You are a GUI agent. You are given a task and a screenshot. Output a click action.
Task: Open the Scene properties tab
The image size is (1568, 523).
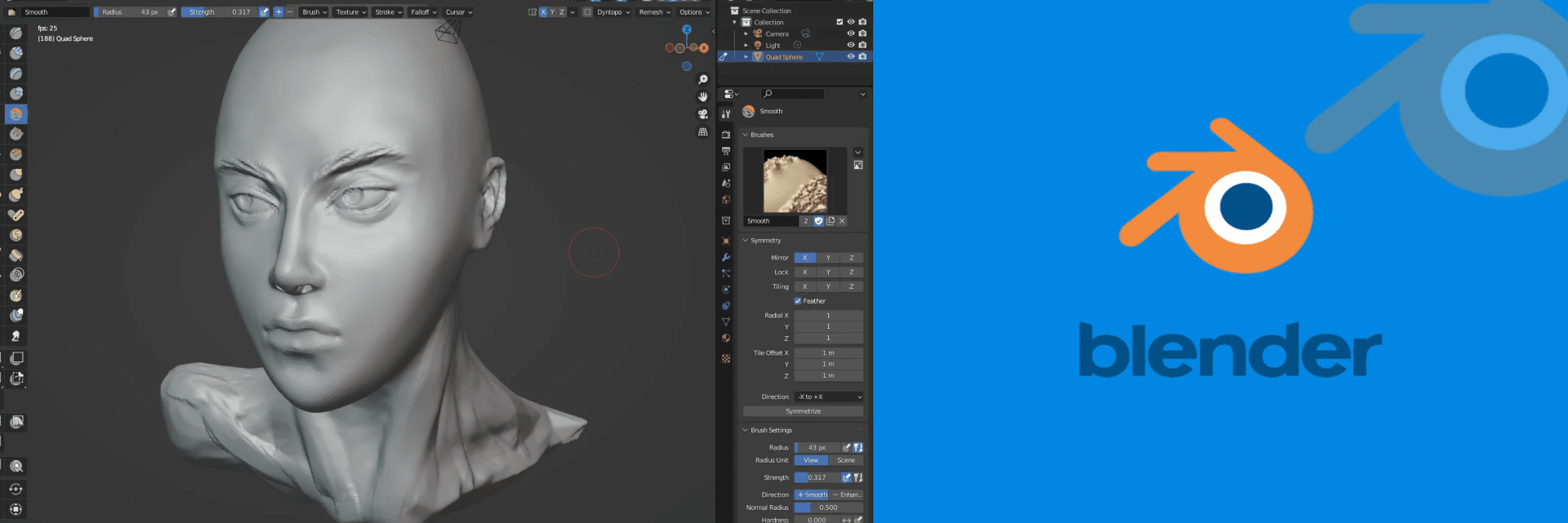coord(726,184)
